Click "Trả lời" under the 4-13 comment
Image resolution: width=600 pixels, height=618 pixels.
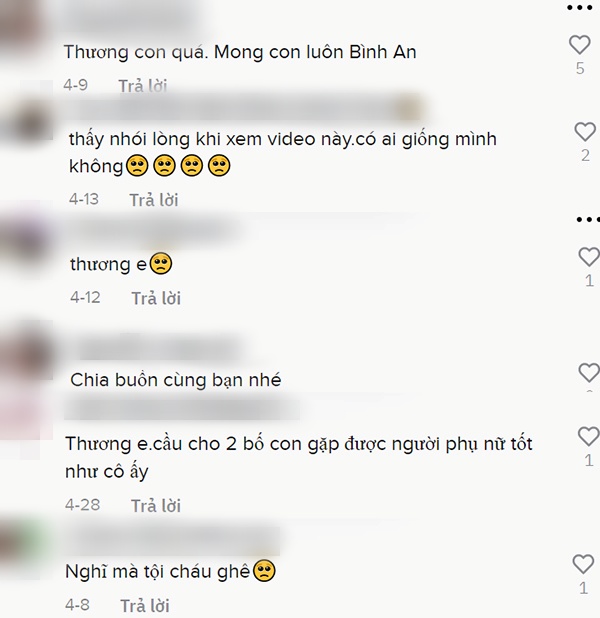154,200
